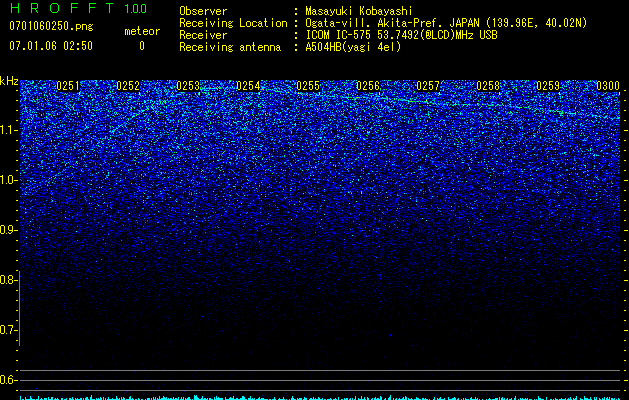Viewport: 629px width, 400px height.
Task: Click the A504HB(yagi 4el) antenna text
Action: 353,47
